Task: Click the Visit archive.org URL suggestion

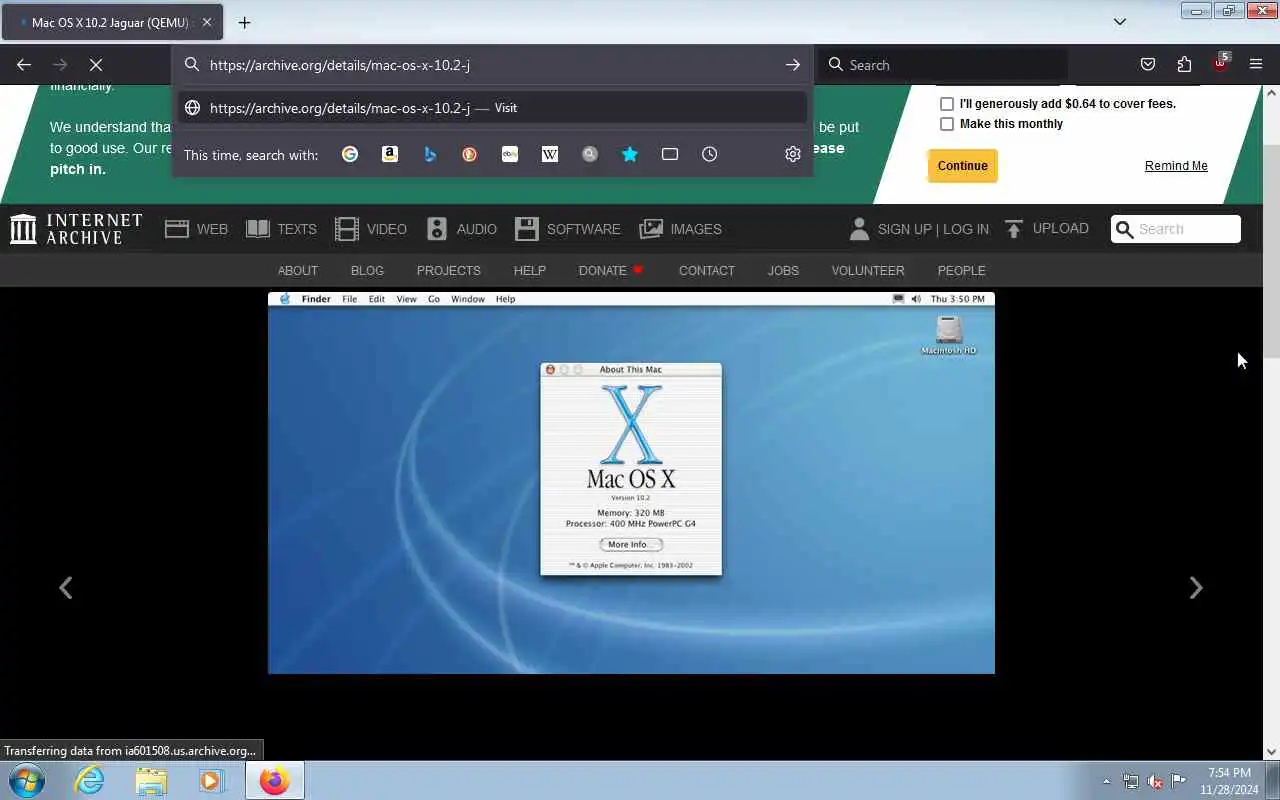Action: point(493,108)
